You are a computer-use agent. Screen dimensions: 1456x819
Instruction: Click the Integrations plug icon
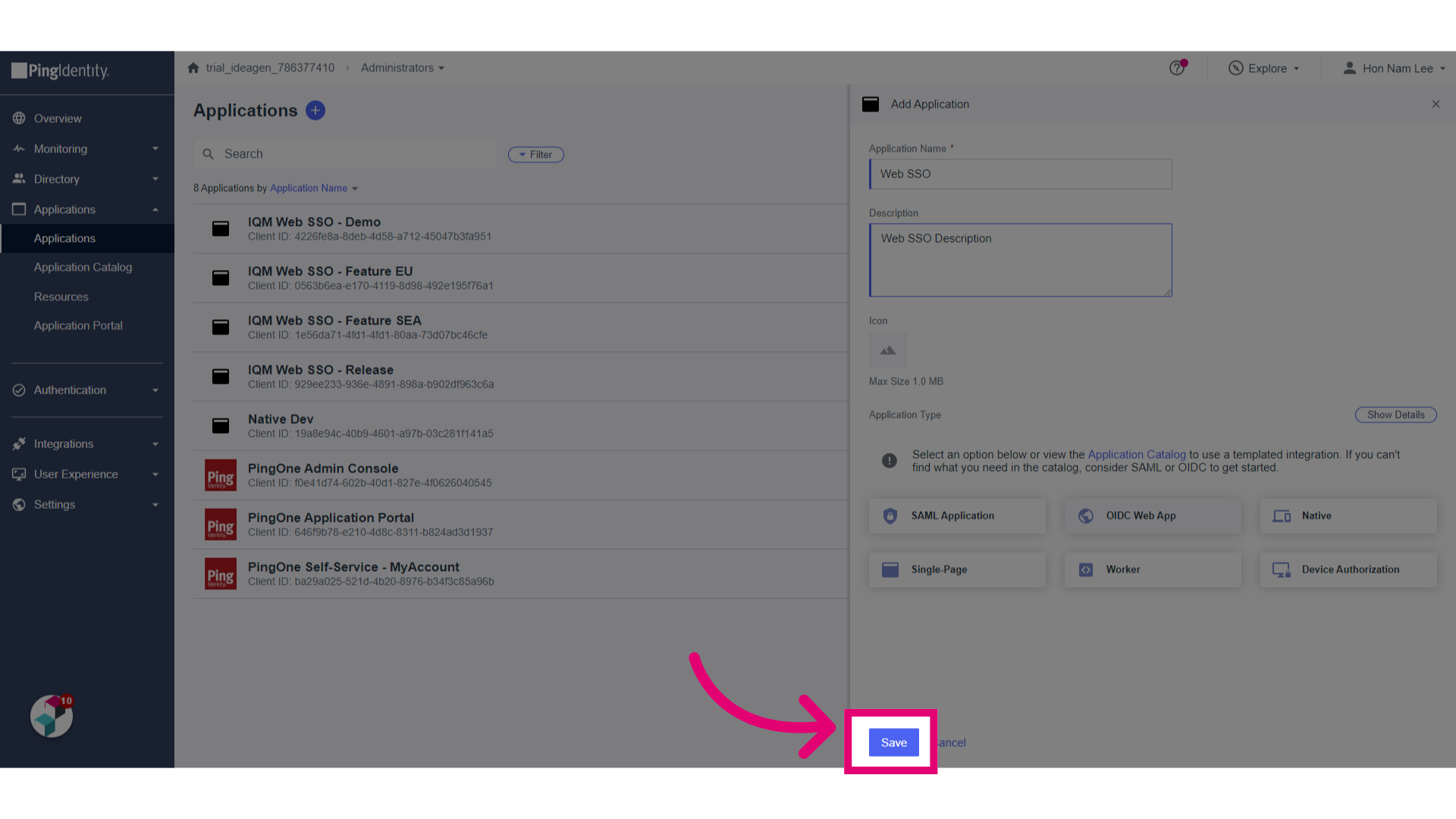19,444
